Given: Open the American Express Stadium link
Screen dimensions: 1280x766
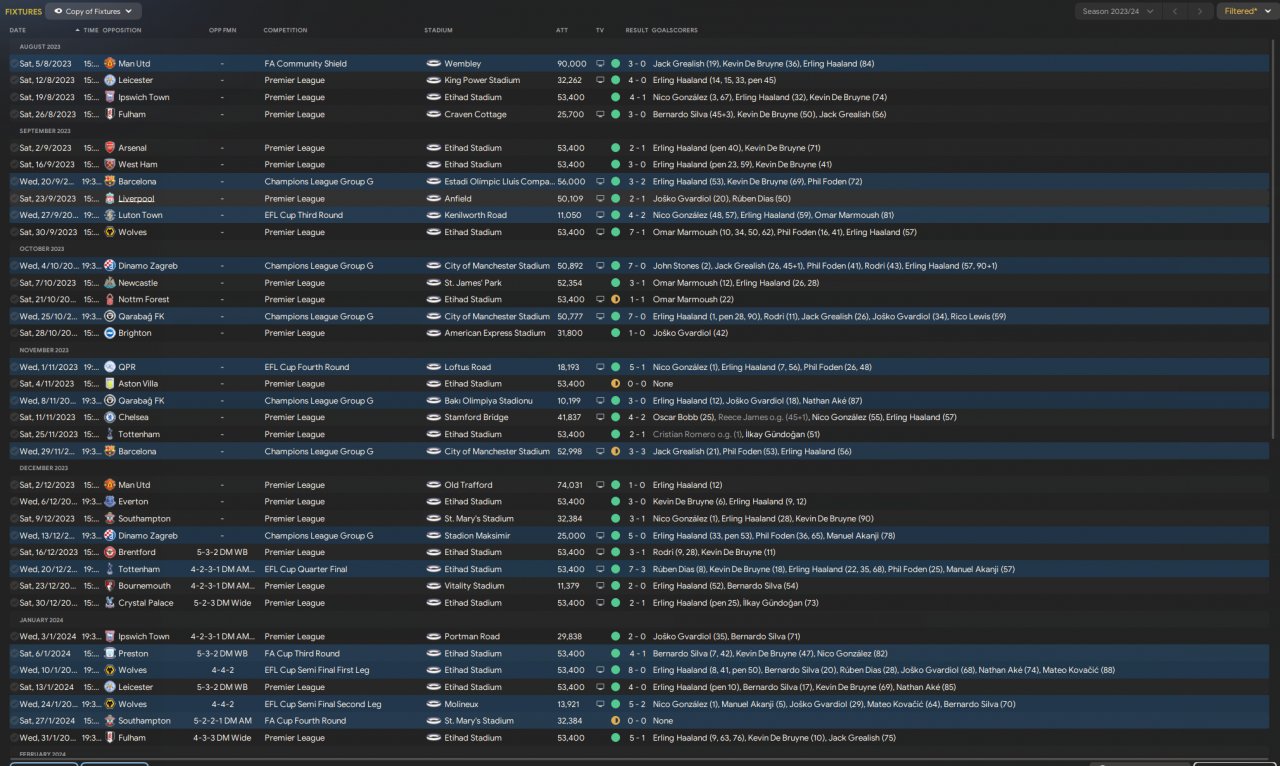Looking at the screenshot, I should 495,333.
